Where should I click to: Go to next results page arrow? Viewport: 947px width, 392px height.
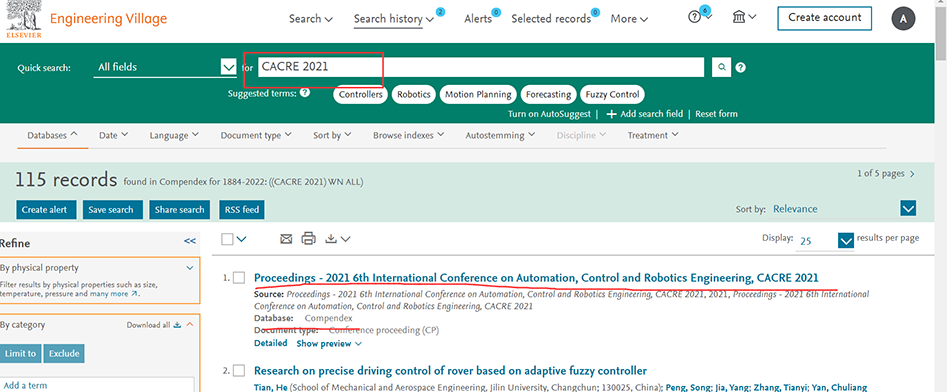coord(912,174)
